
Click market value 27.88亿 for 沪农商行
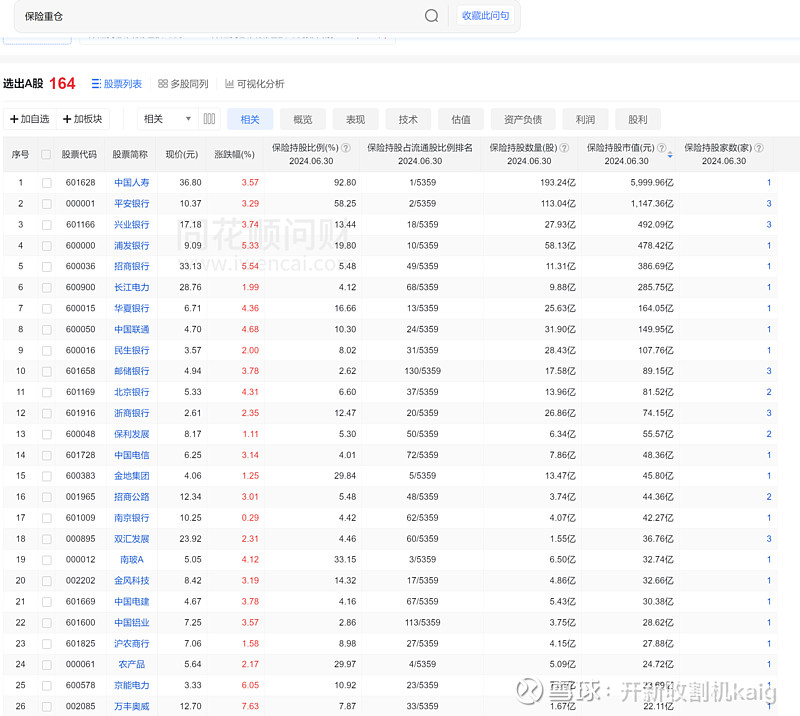pyautogui.click(x=658, y=644)
